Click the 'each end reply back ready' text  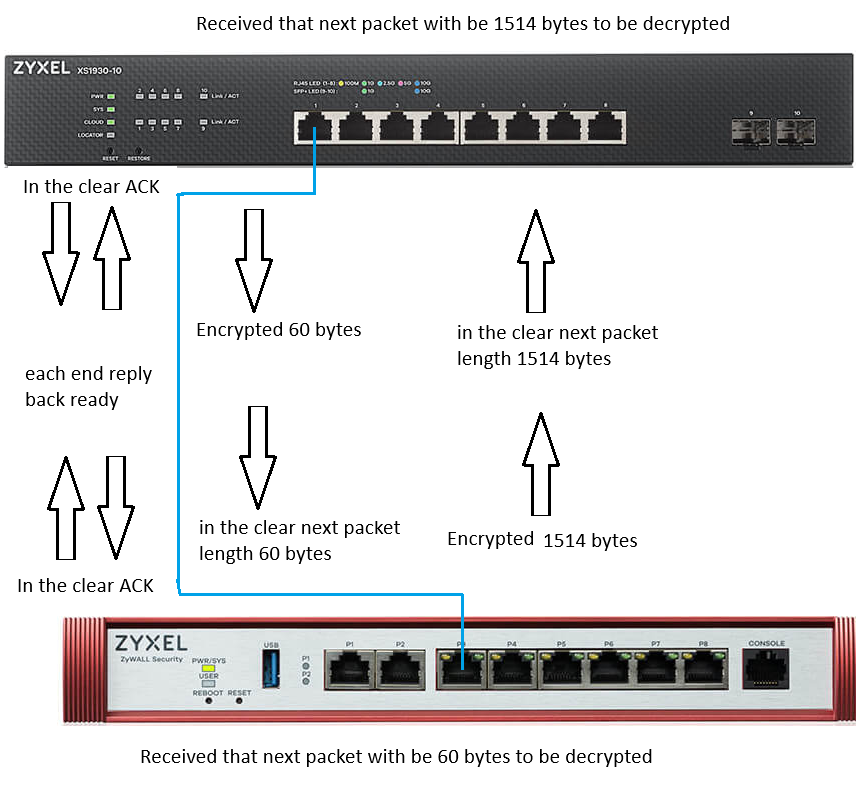[88, 386]
